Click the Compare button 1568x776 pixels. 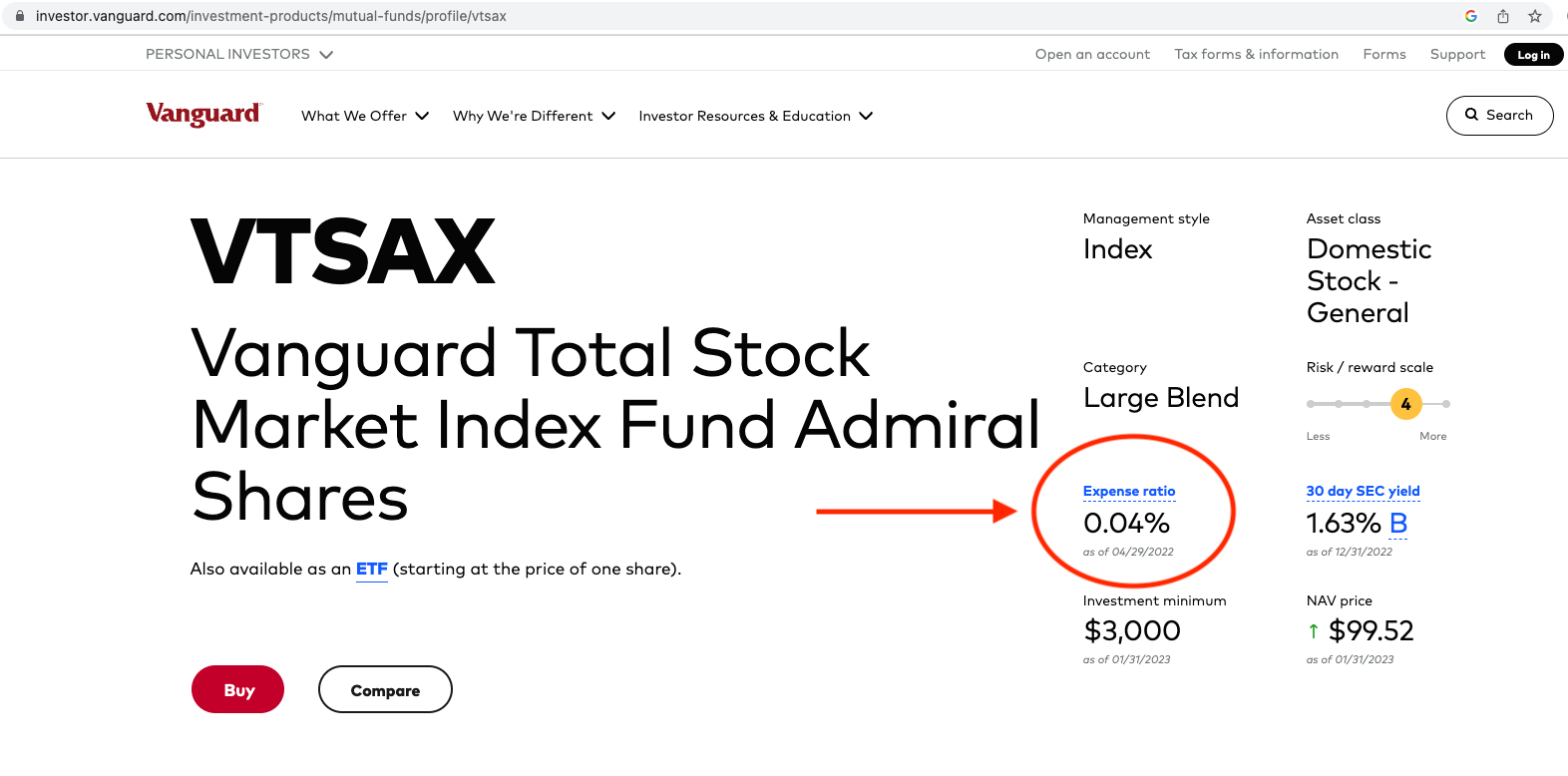[385, 690]
